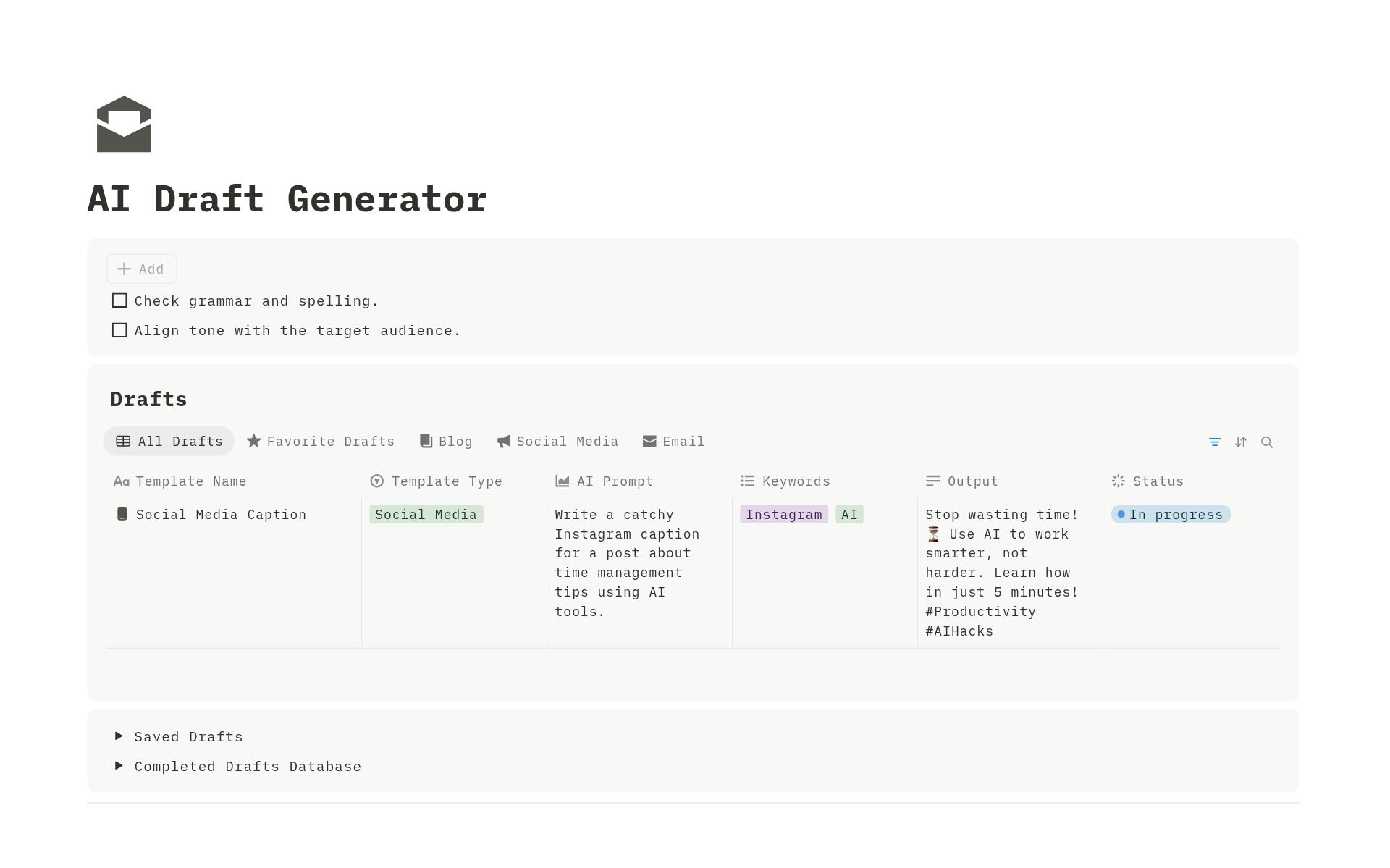Click the Output cell starting 'Stop wasting time!'
Image resolution: width=1390 pixels, height=868 pixels.
click(1002, 573)
